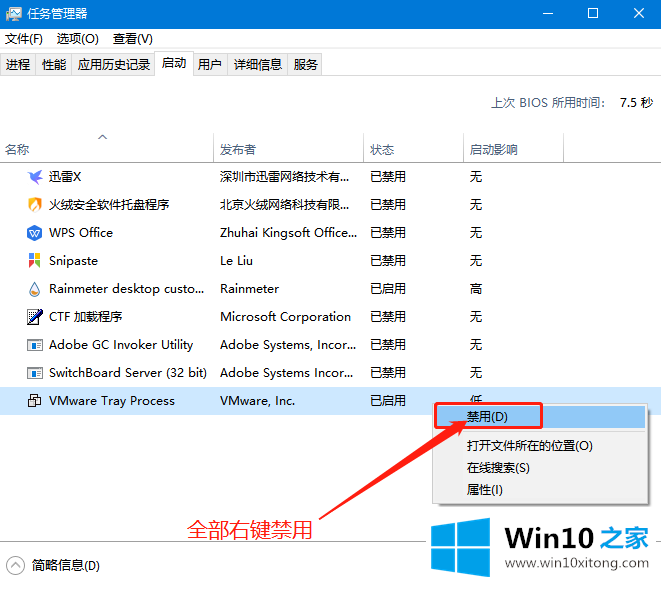Click the WPS Office icon
This screenshot has height=589, width=661.
(35, 233)
